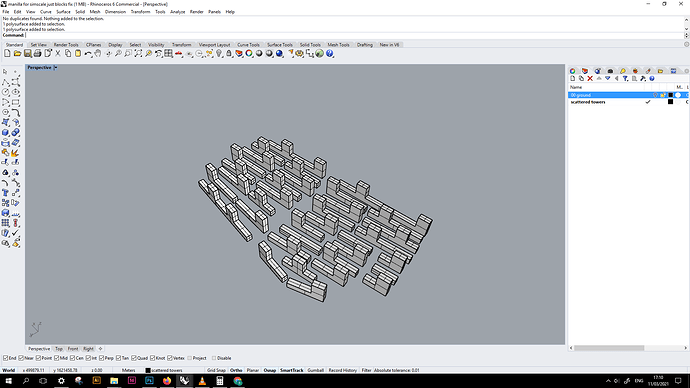The height and width of the screenshot is (388, 690).
Task: Click the black color swatch of 00 ground layer
Action: point(671,95)
